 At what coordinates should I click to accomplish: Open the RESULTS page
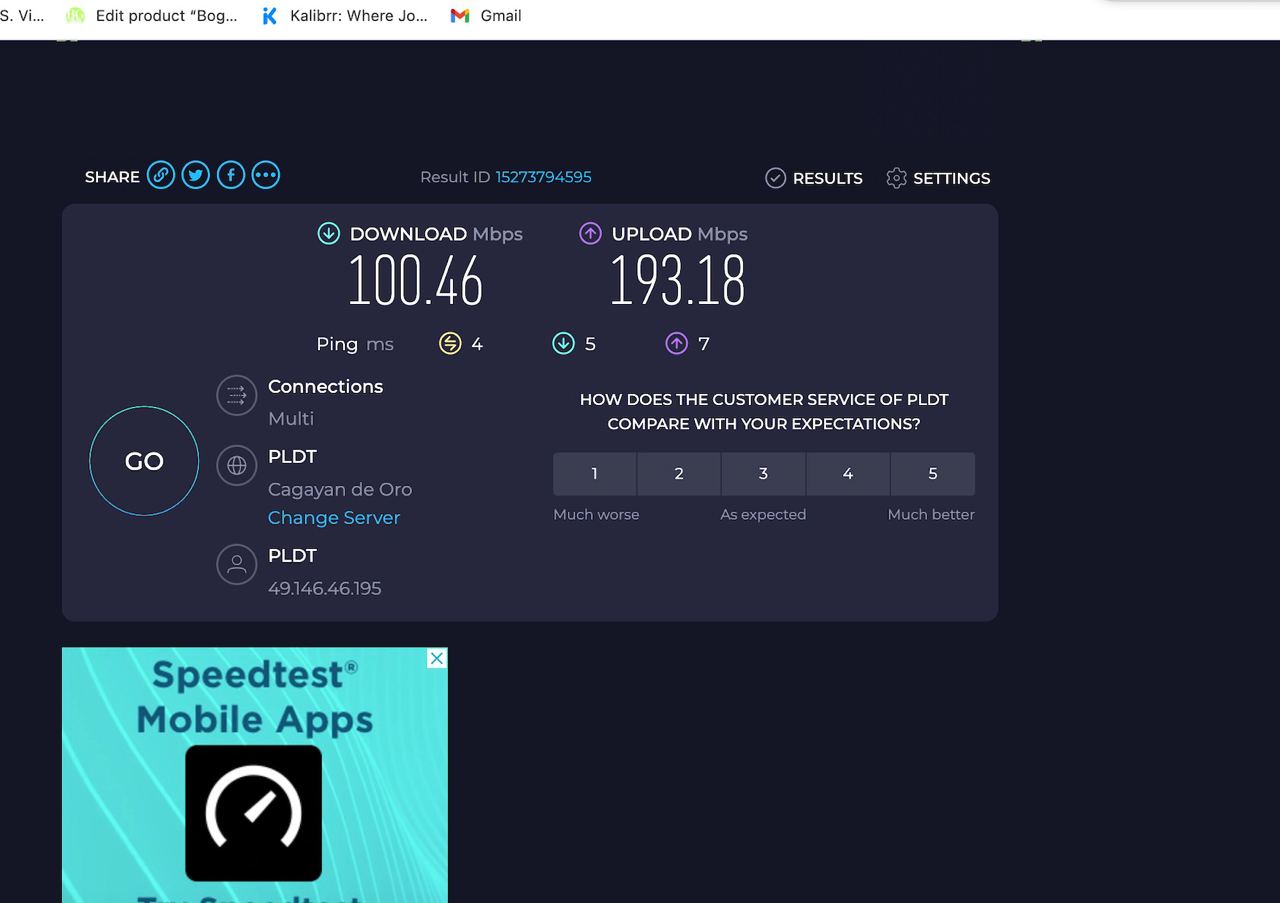[814, 178]
